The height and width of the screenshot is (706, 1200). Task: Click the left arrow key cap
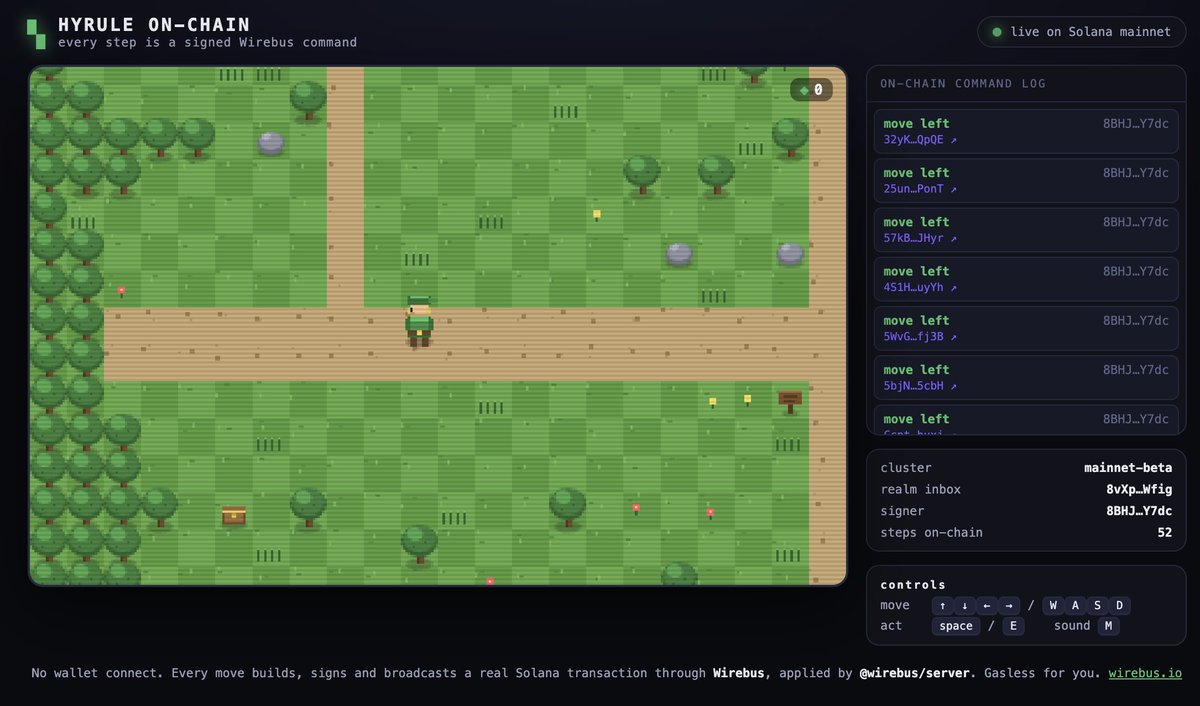pos(986,605)
